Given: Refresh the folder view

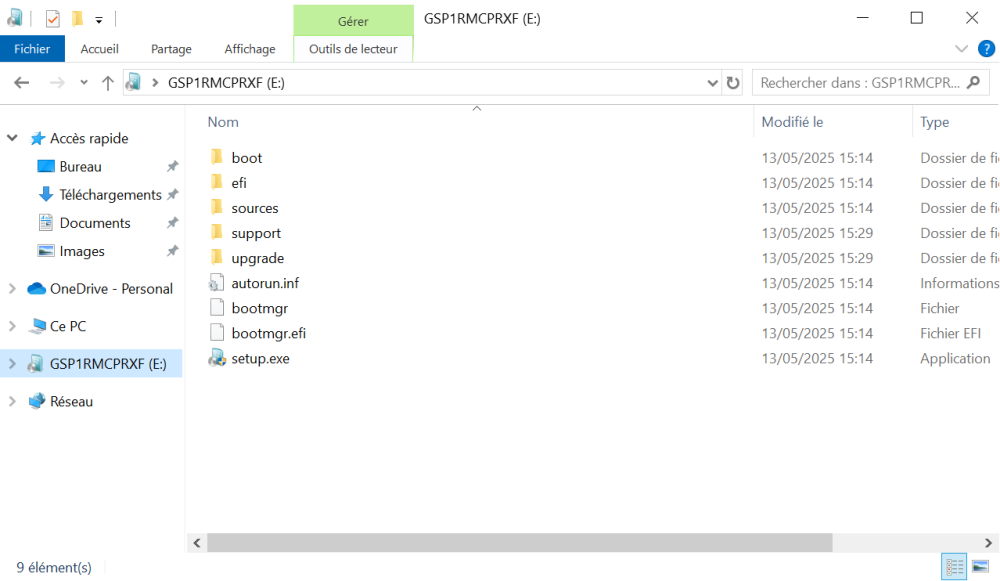Looking at the screenshot, I should 733,82.
